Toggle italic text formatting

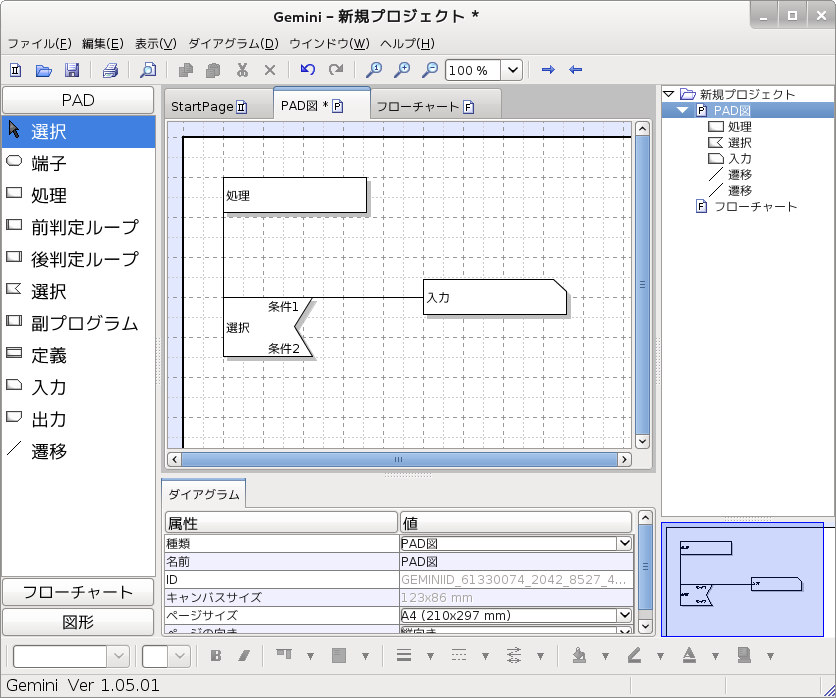point(244,655)
